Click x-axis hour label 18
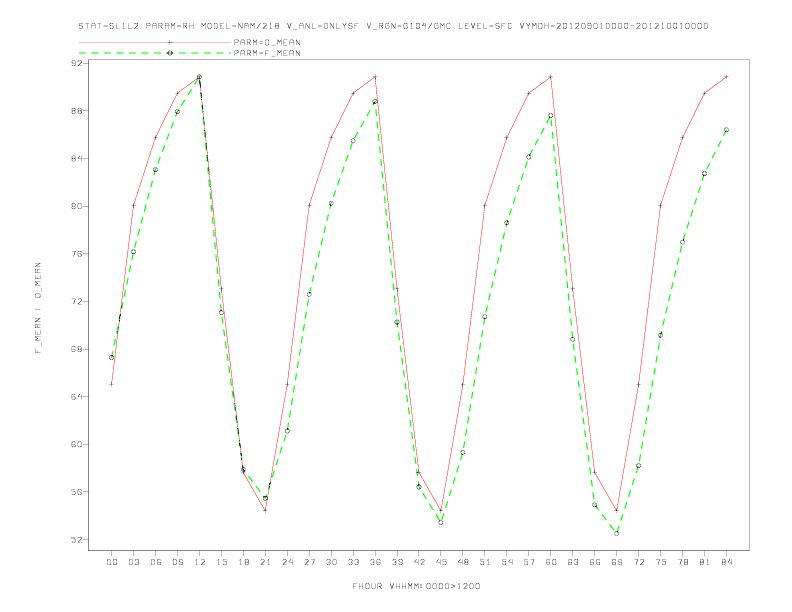The width and height of the screenshot is (792, 612). (243, 562)
